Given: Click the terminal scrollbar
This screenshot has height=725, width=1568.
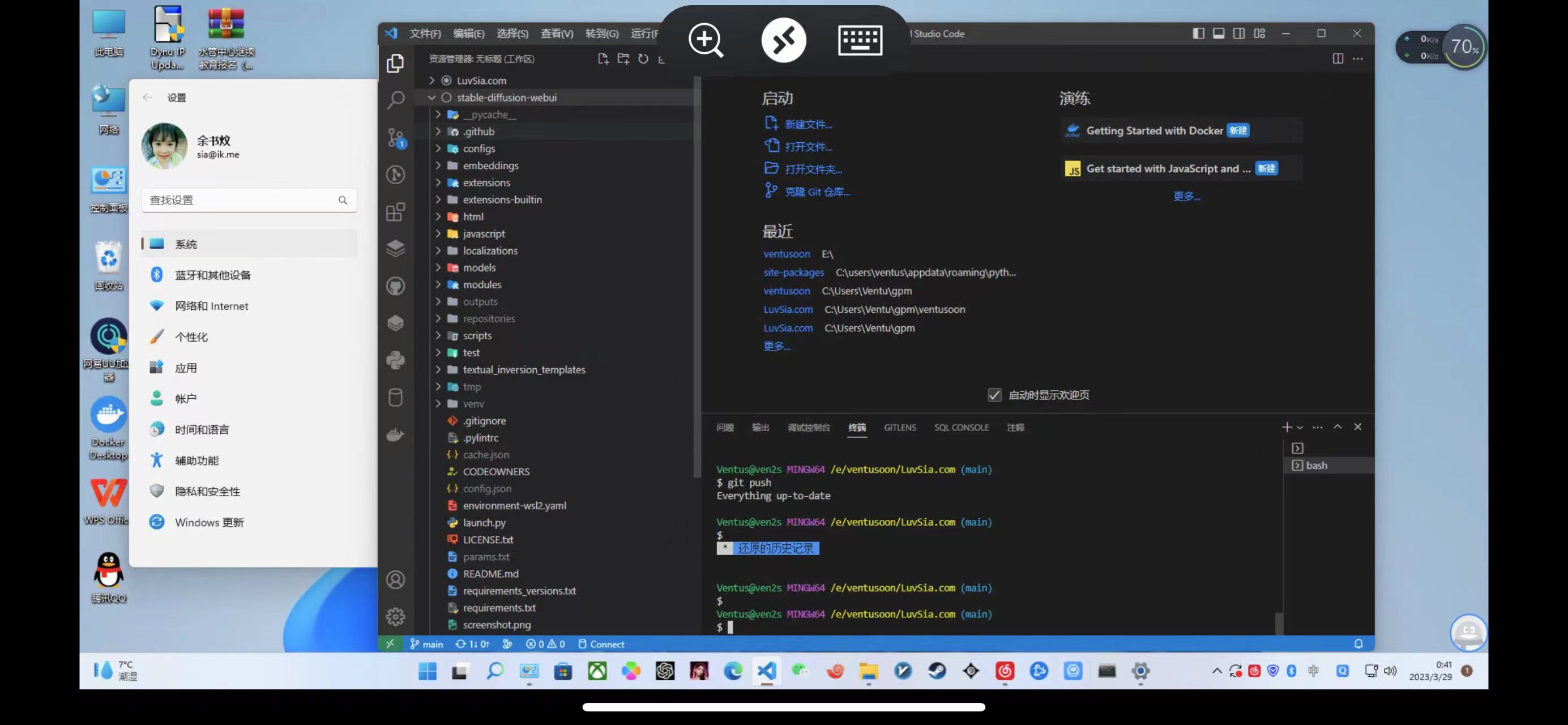Looking at the screenshot, I should click(x=1279, y=622).
